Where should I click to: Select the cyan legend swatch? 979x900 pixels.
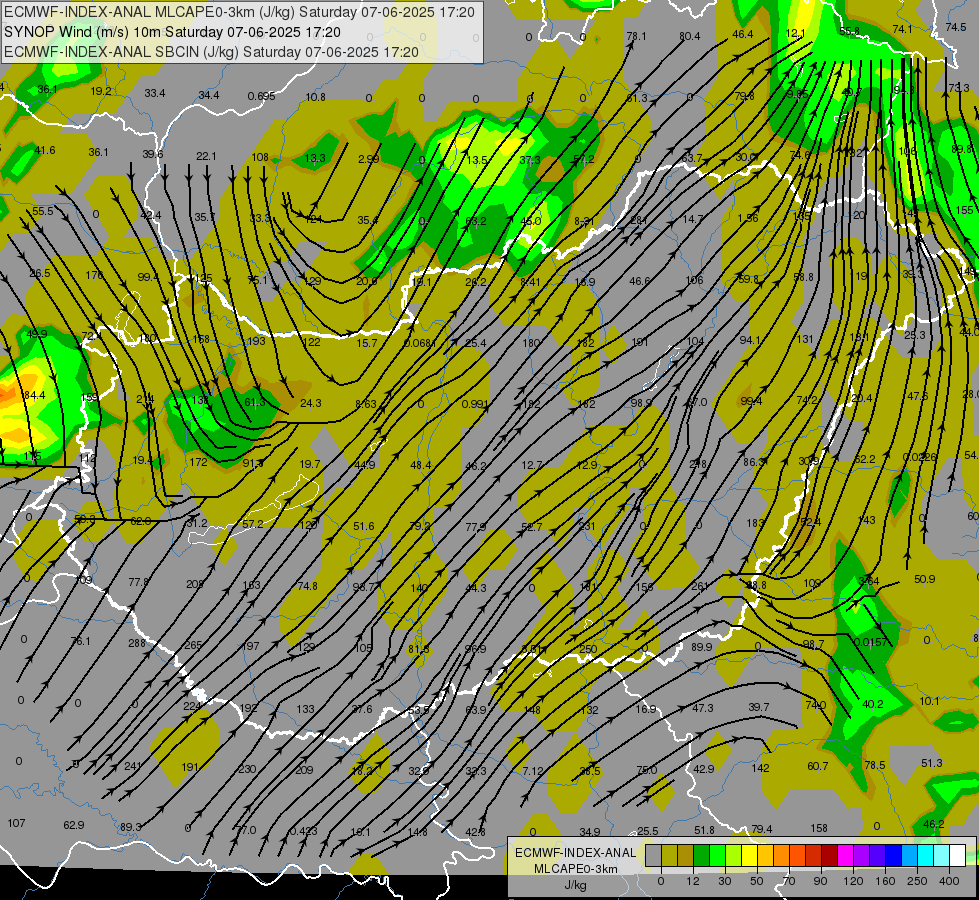(925, 855)
